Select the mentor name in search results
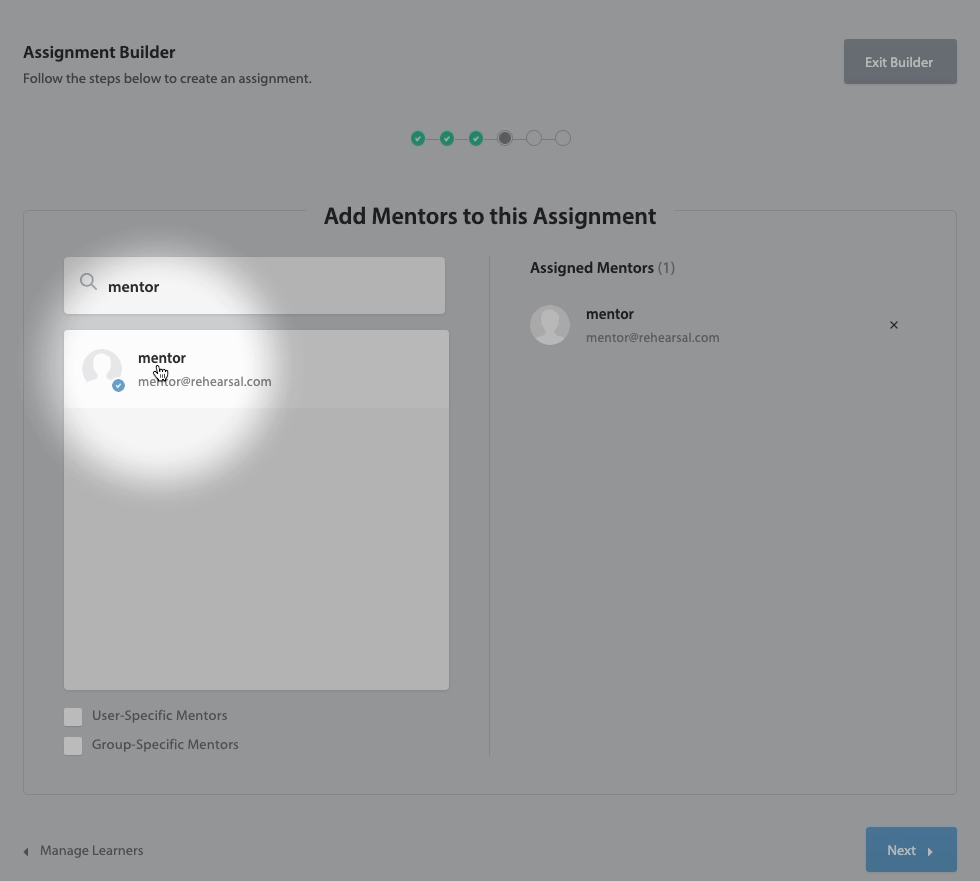The height and width of the screenshot is (881, 980). pyautogui.click(x=162, y=358)
